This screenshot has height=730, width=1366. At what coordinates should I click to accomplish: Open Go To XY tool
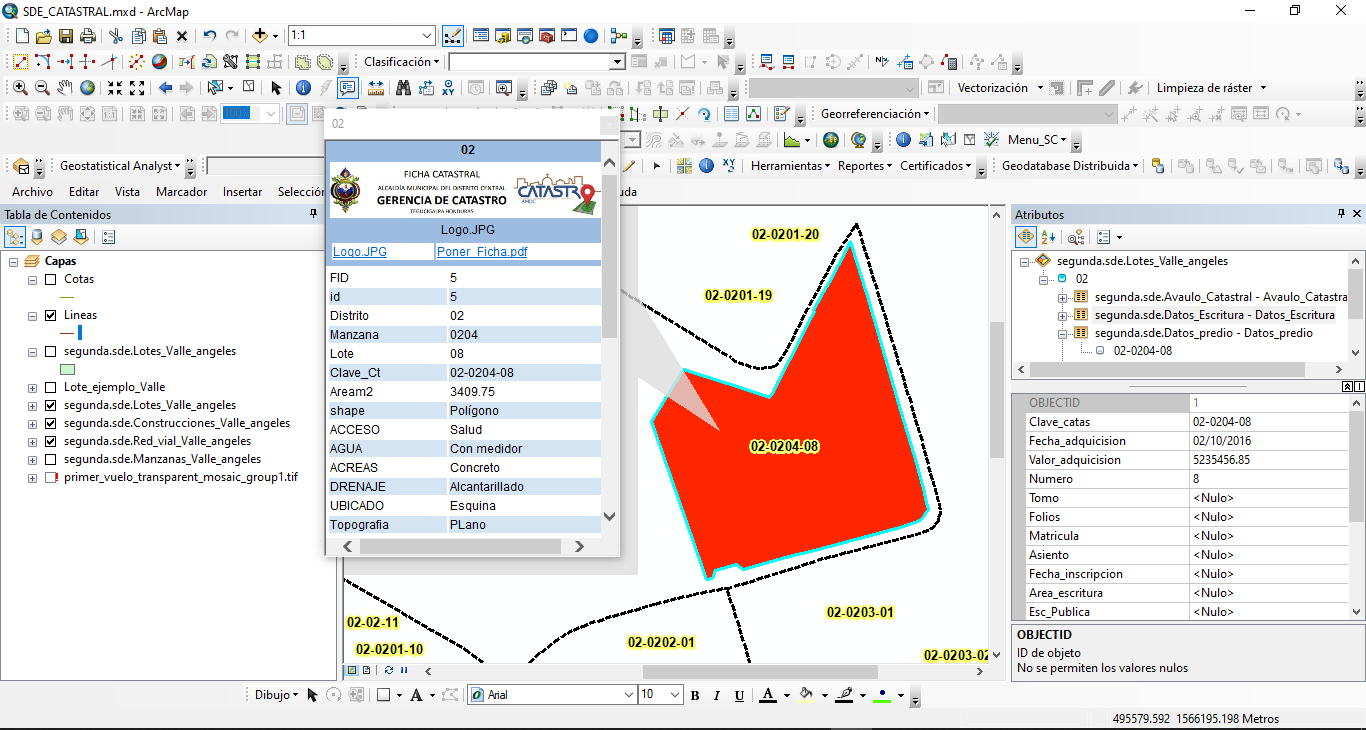tap(448, 88)
